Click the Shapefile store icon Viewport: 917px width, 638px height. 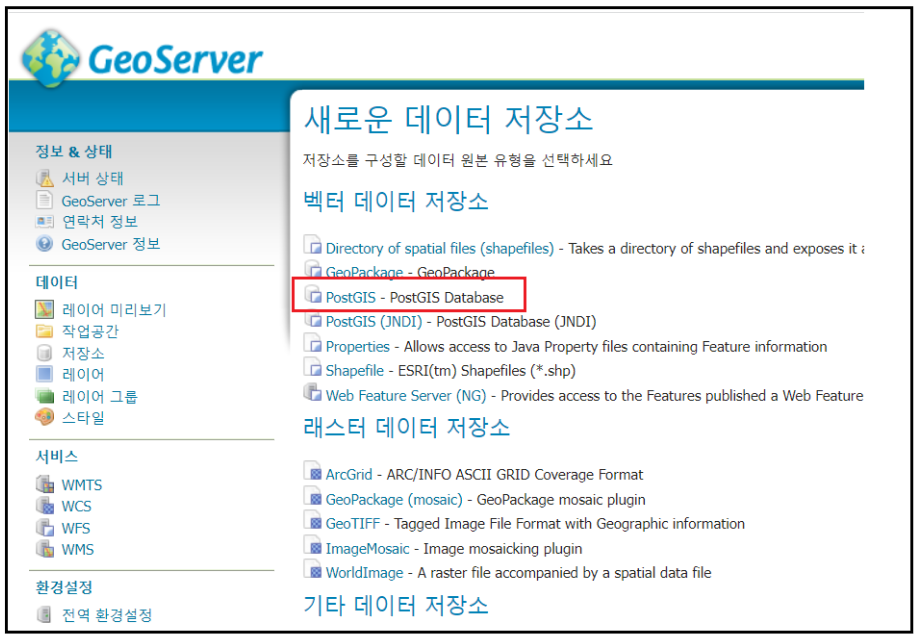click(313, 368)
